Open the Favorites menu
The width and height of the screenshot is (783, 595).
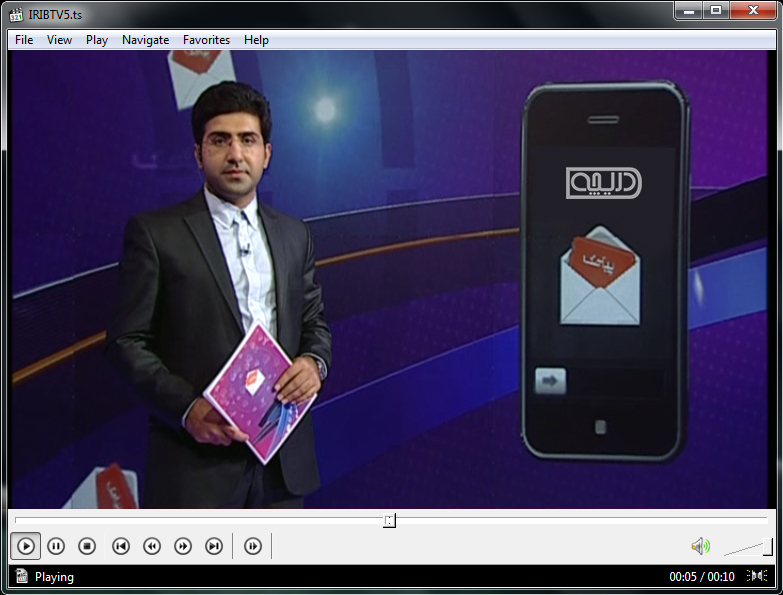(206, 40)
